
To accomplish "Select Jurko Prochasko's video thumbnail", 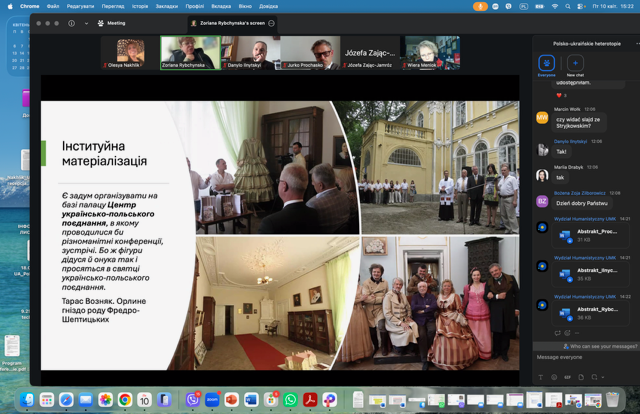I will [x=309, y=52].
